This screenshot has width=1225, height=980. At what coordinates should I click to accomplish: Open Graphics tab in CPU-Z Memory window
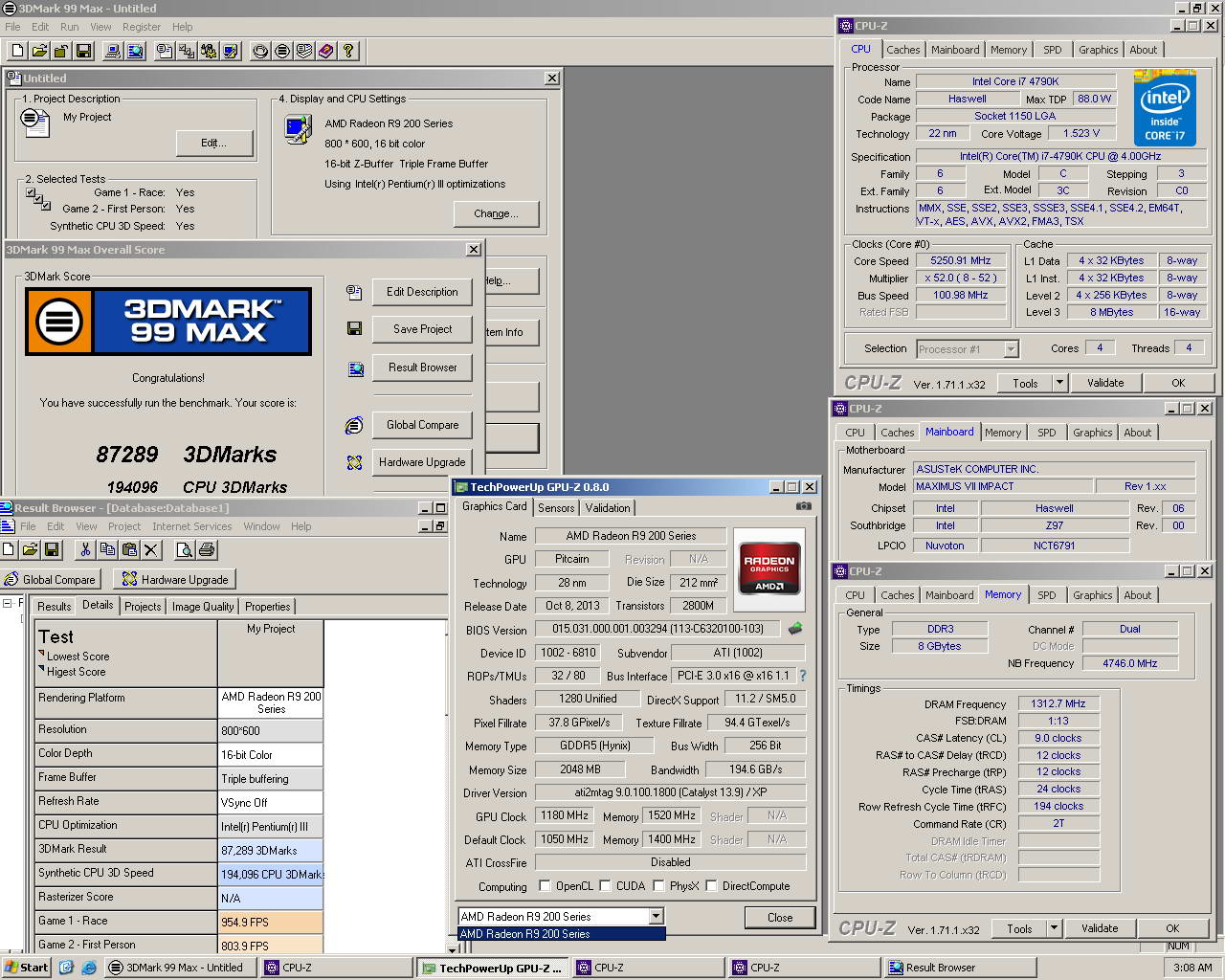[x=1092, y=595]
